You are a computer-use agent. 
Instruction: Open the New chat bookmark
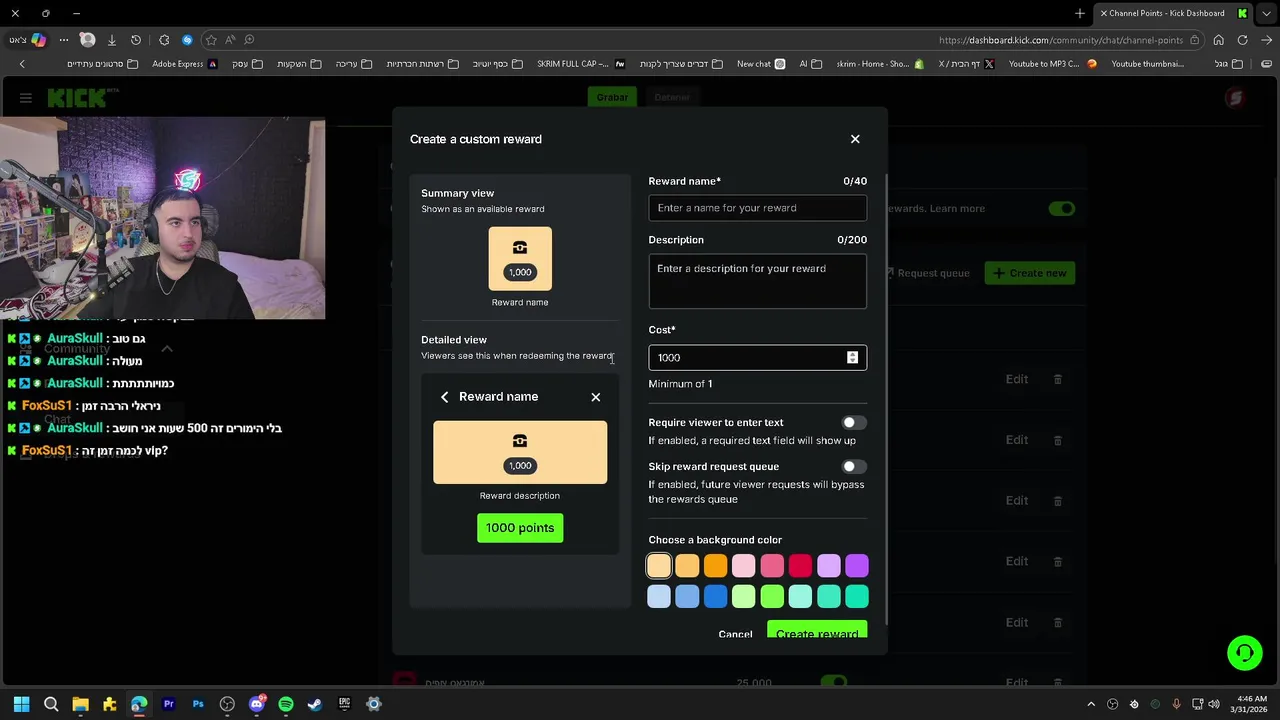click(761, 64)
